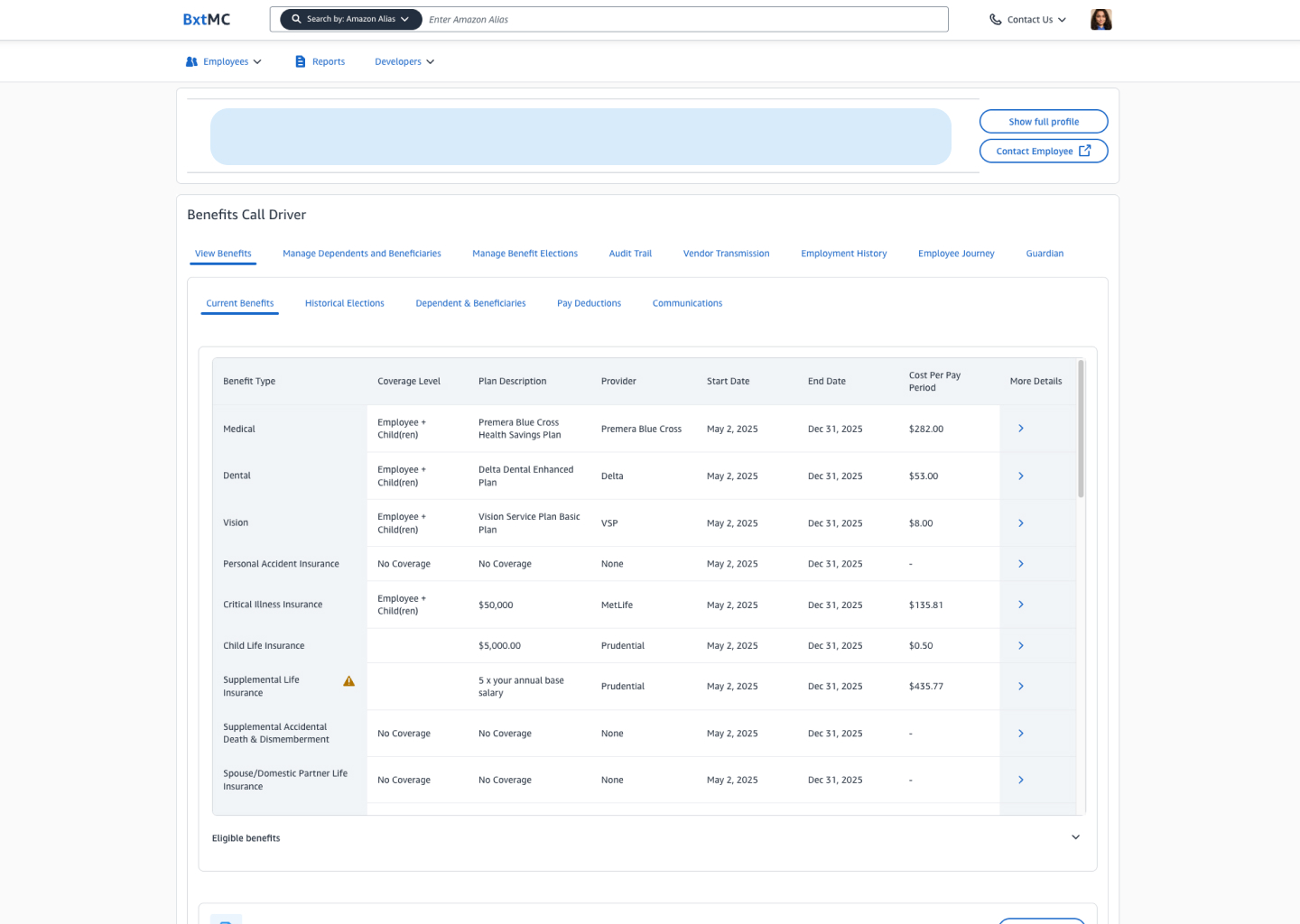This screenshot has height=924, width=1300.
Task: Switch to Historical Elections sub-tab
Action: (x=344, y=303)
